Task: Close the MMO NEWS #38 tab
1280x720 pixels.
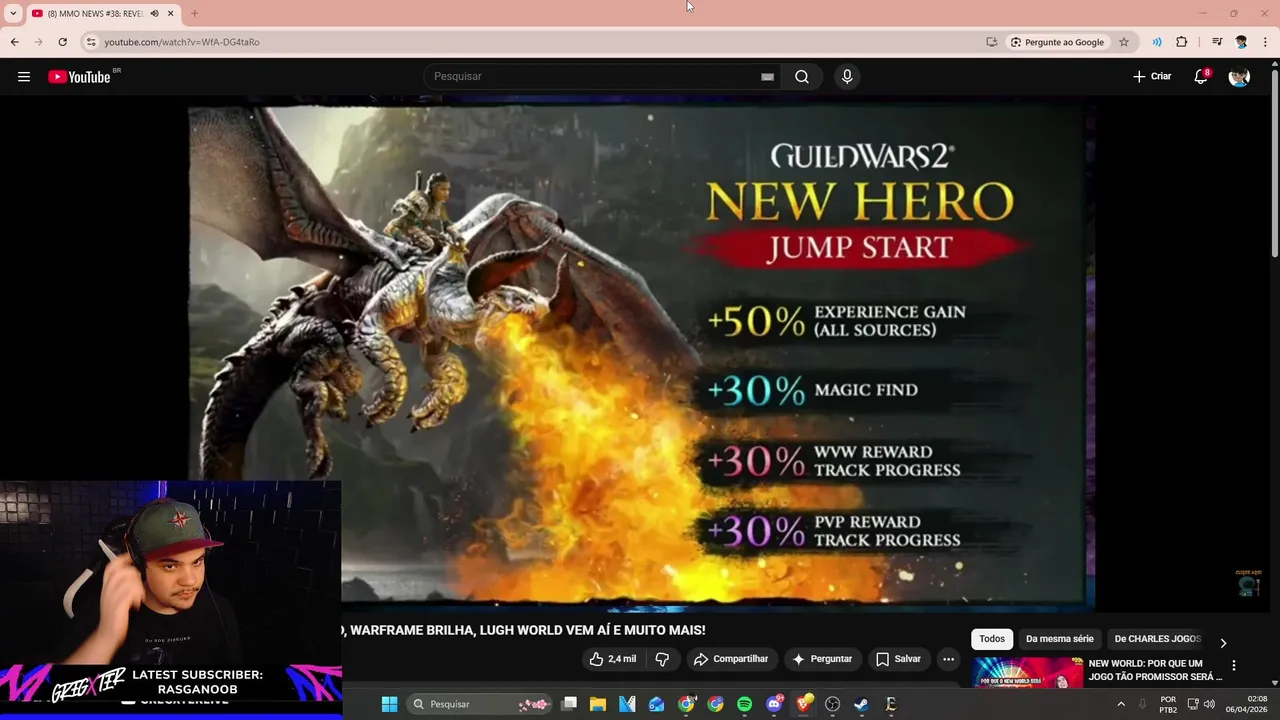Action: (x=171, y=13)
